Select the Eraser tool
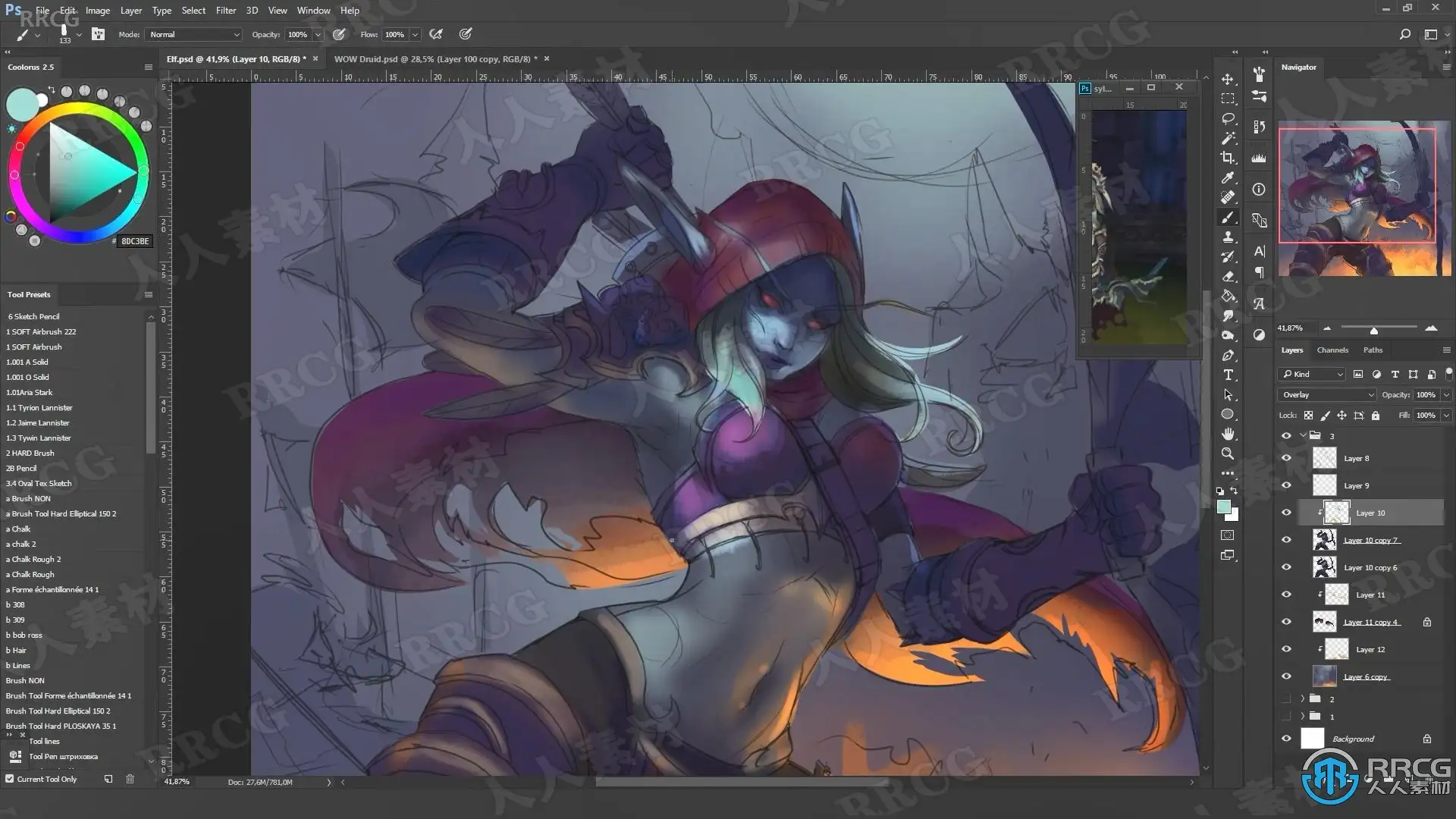The height and width of the screenshot is (819, 1456). tap(1228, 277)
